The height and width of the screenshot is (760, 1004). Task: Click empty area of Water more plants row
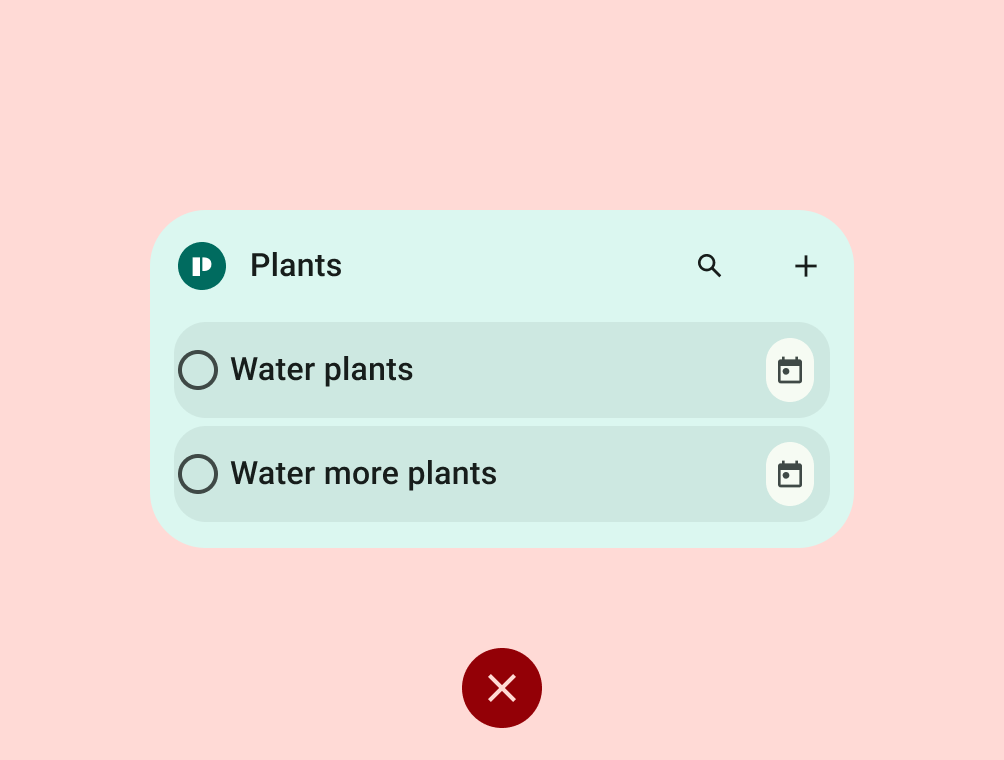coord(630,474)
